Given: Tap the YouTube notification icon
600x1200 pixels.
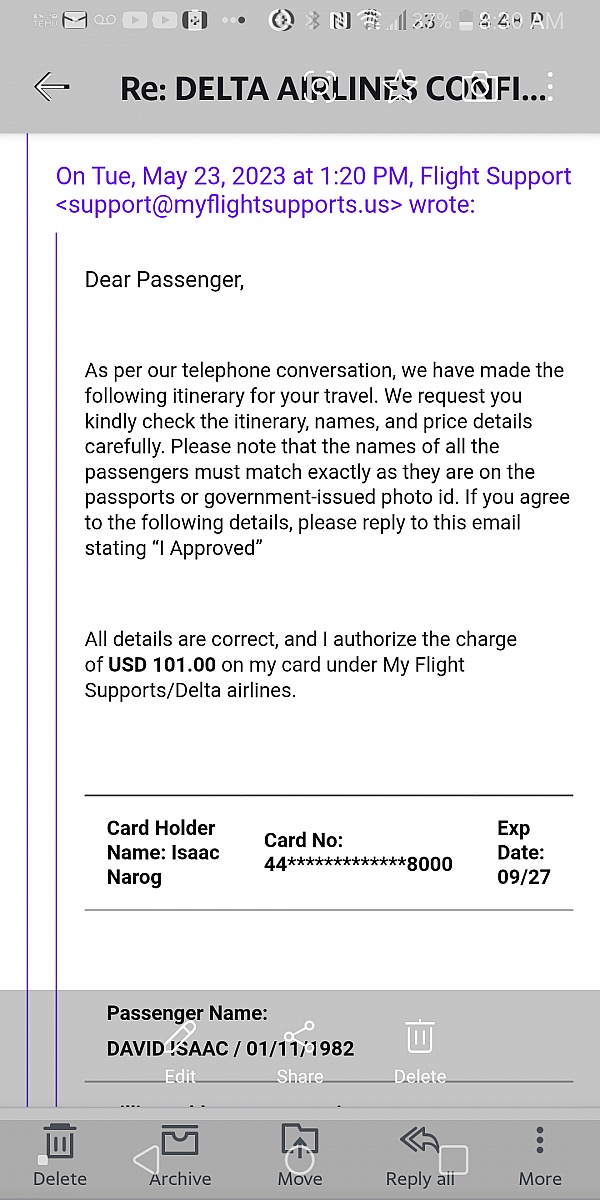Looking at the screenshot, I should (x=136, y=18).
